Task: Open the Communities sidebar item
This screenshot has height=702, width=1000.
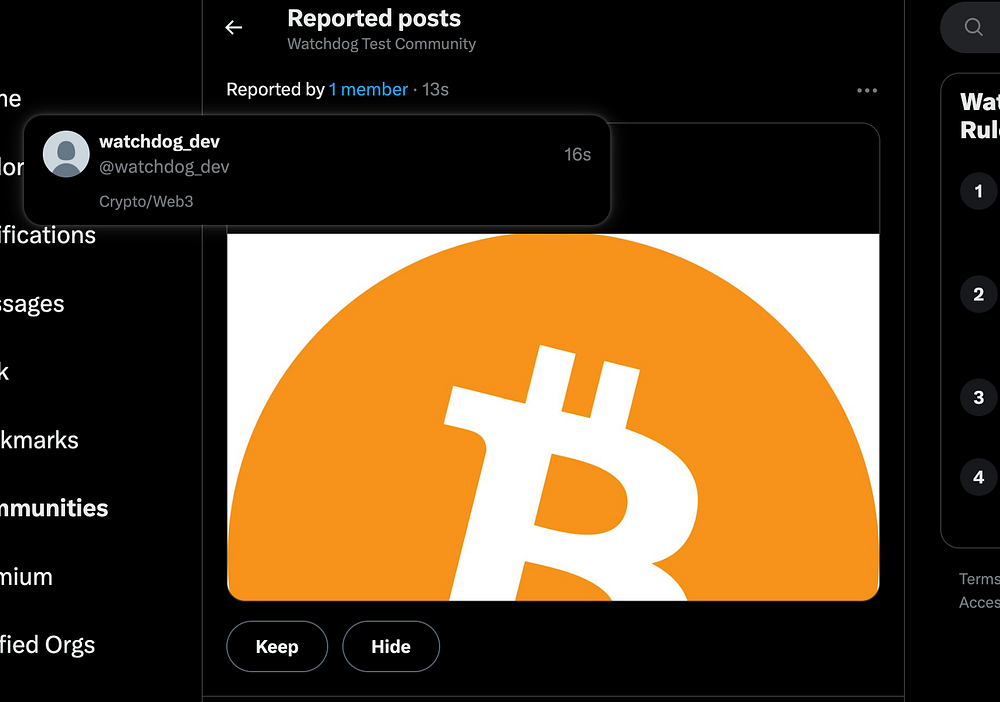Action: tap(54, 508)
